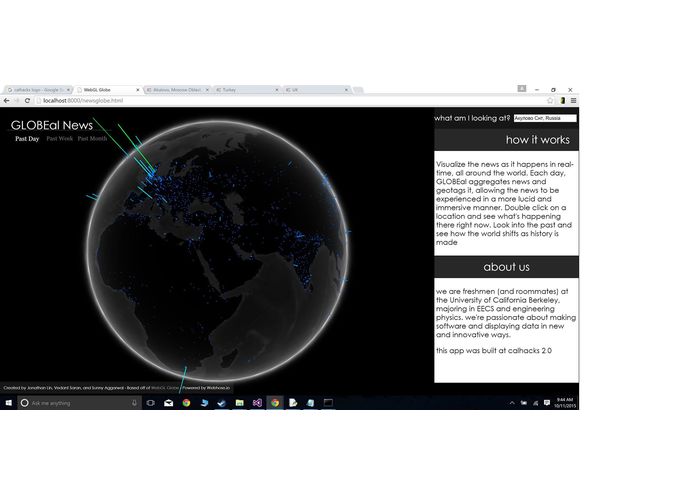The width and height of the screenshot is (695, 494).
Task: Open the Windows Start menu
Action: 8,403
